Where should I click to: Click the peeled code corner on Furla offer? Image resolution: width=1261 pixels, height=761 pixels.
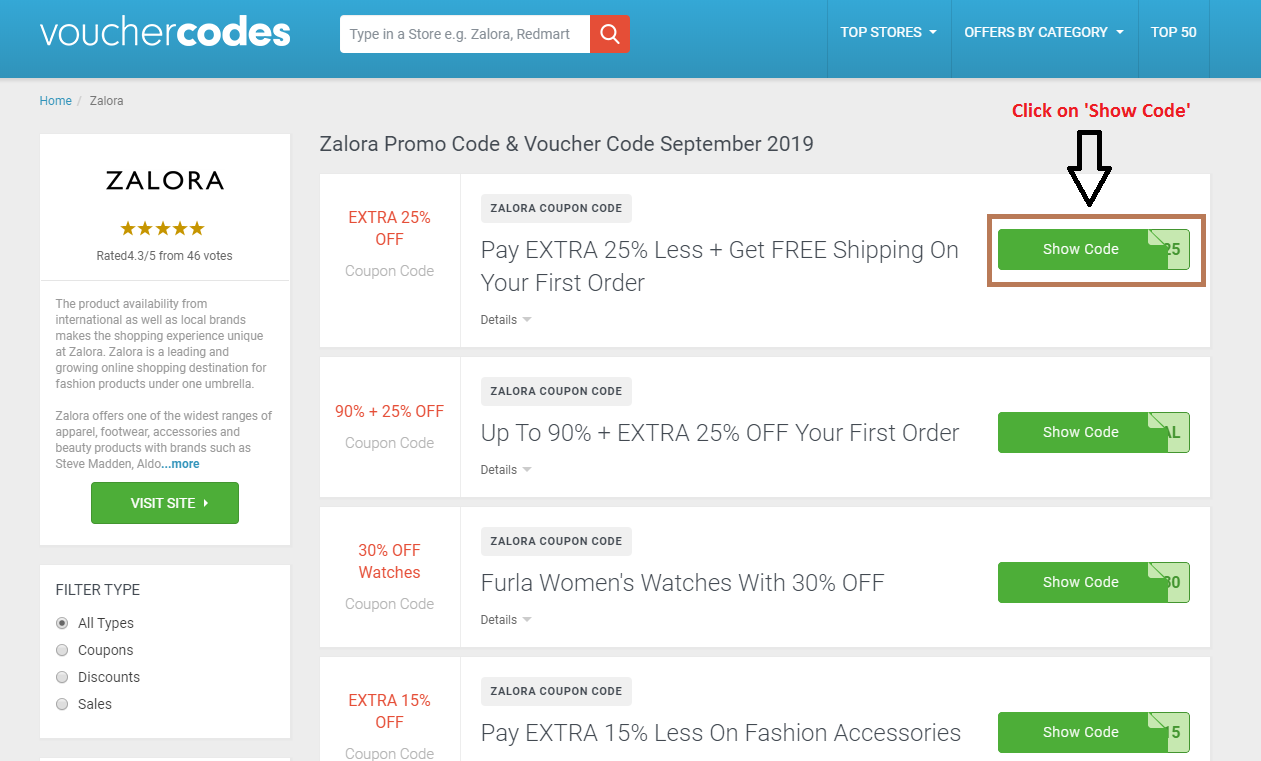click(x=1169, y=582)
